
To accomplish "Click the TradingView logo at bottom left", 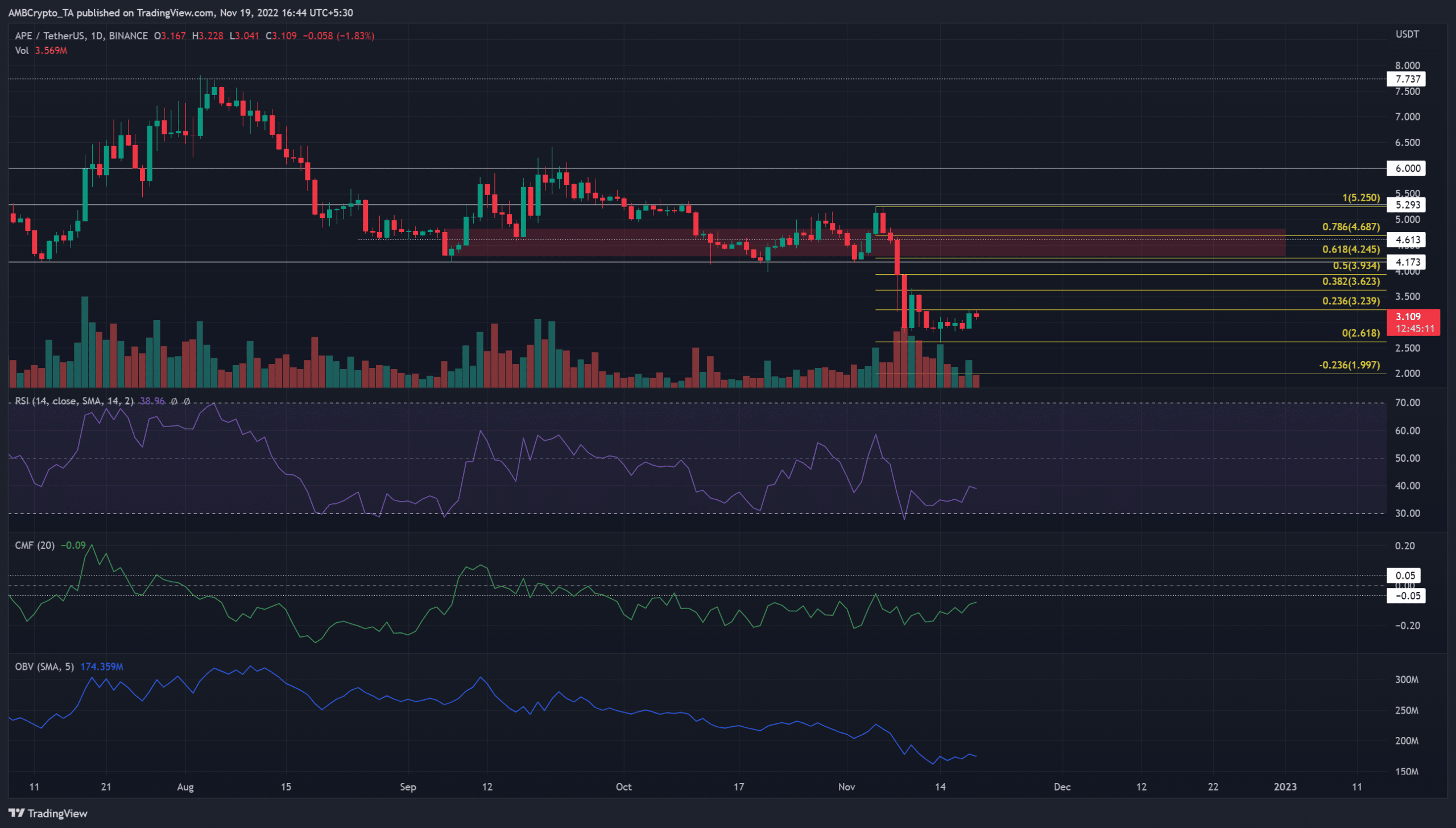I will (x=48, y=813).
